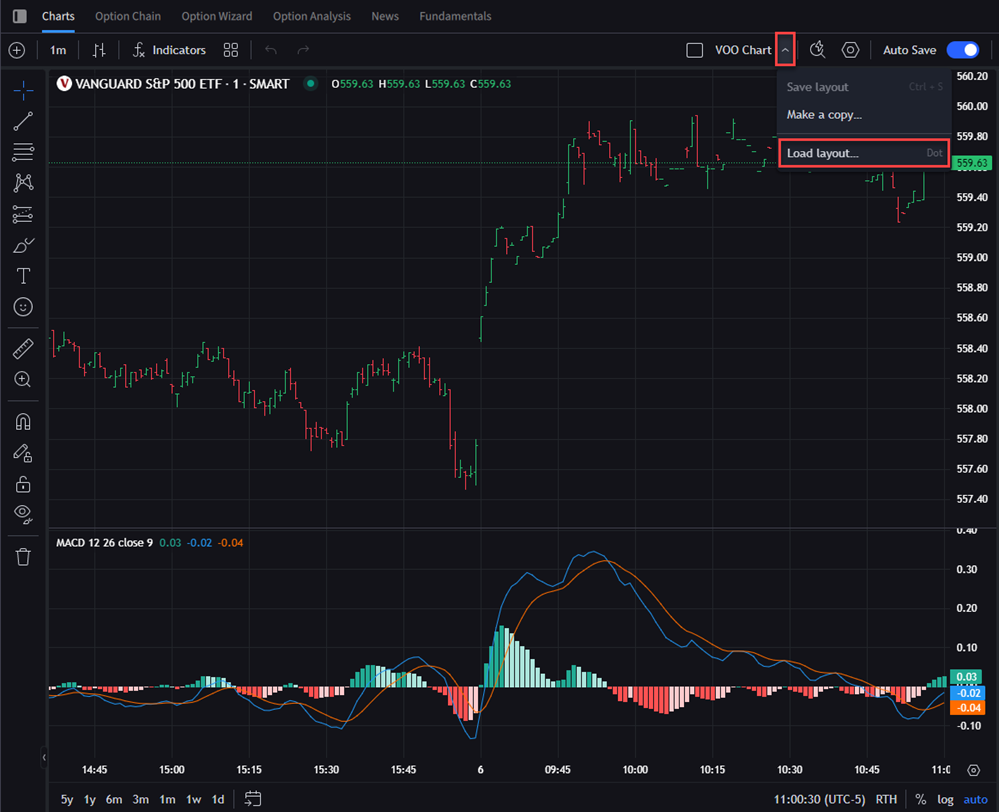This screenshot has height=812, width=1000.
Task: Open the quick search lightning icon
Action: pos(818,50)
